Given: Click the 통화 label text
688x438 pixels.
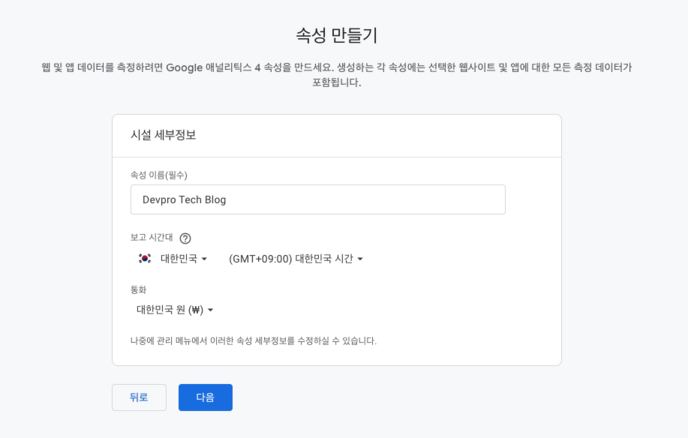Looking at the screenshot, I should pyautogui.click(x=138, y=290).
